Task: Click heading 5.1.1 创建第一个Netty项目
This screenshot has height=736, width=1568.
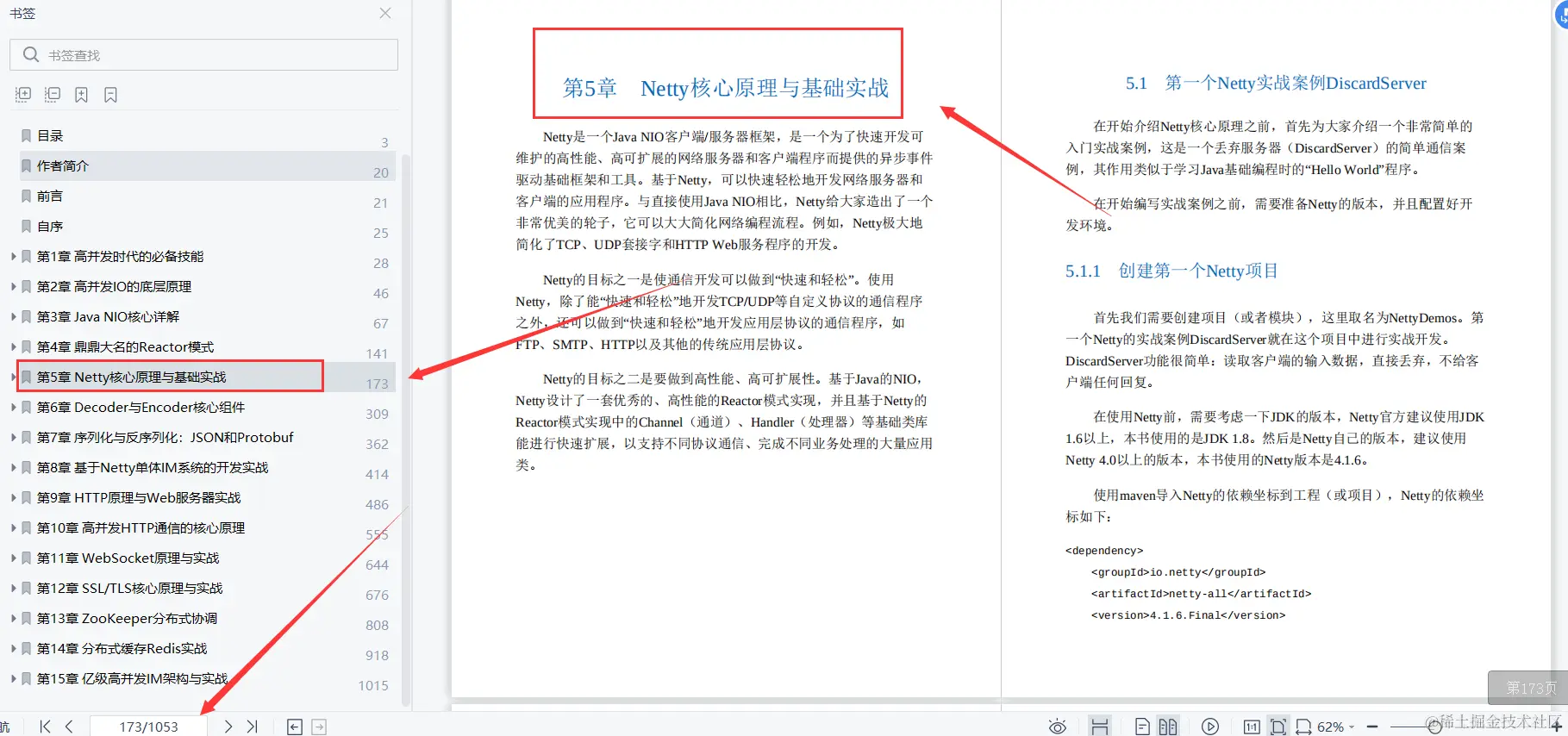Action: pos(1171,271)
